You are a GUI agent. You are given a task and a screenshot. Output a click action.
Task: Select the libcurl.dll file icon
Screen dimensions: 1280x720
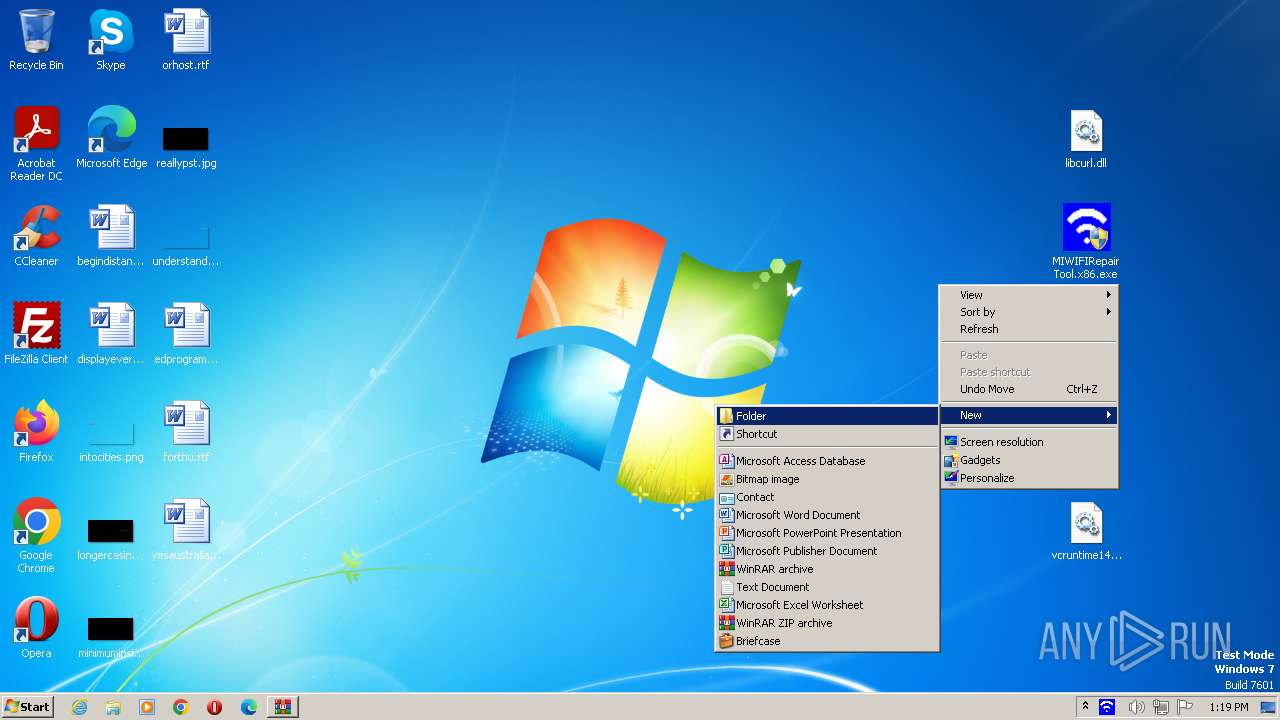[1086, 139]
